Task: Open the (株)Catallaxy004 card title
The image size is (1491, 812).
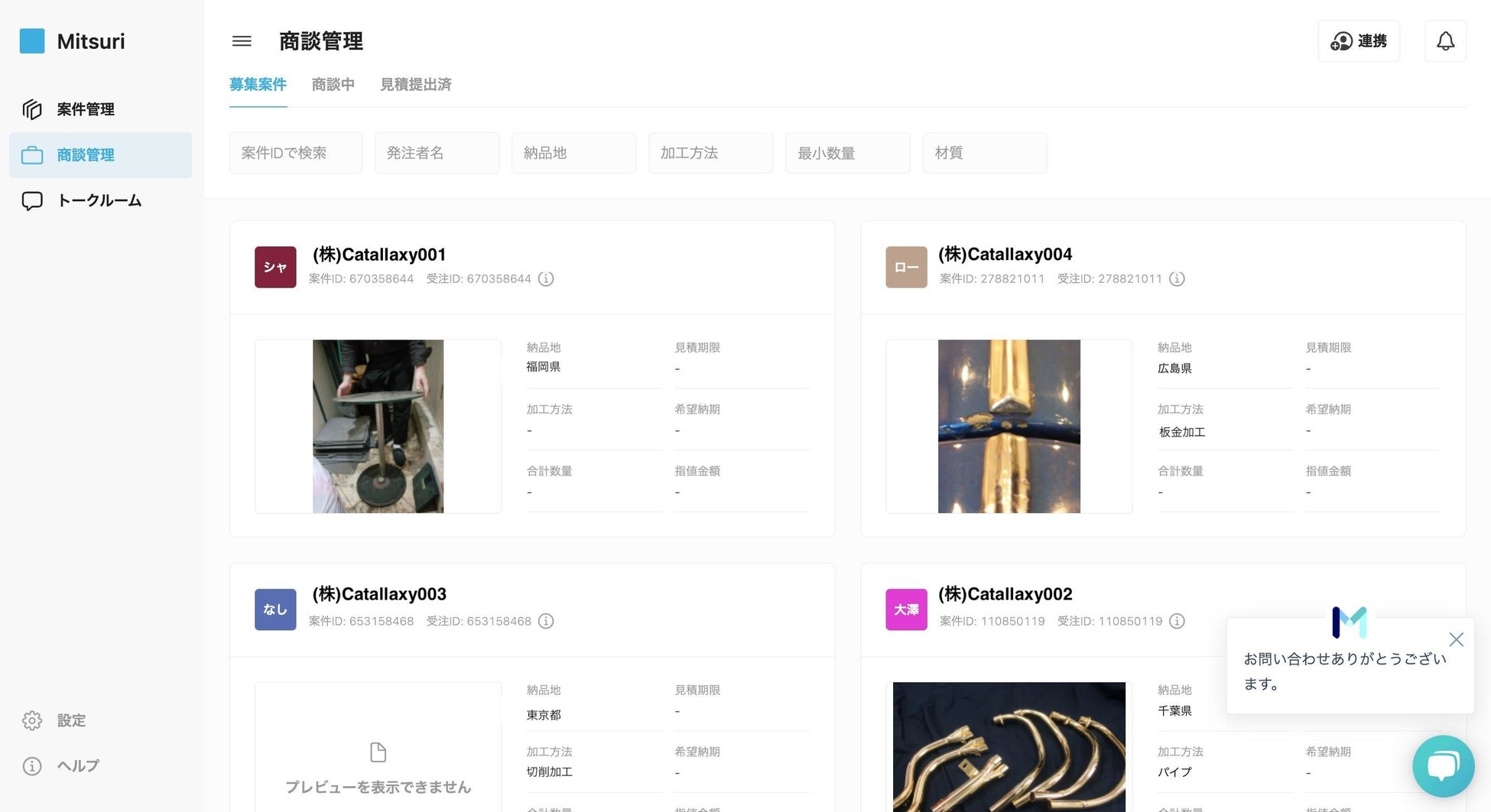Action: click(1005, 255)
